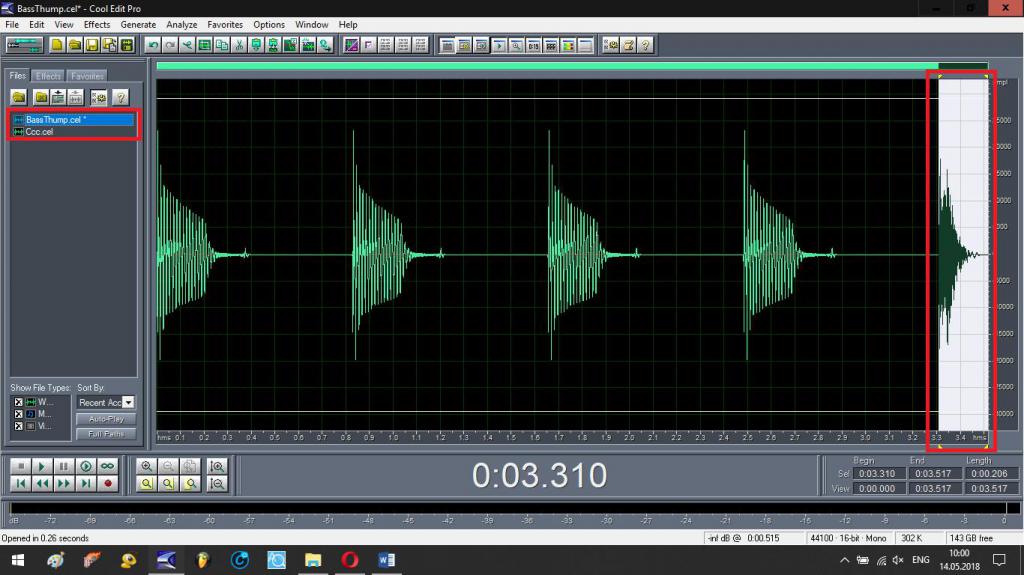Toggle the Full Paths button
The width and height of the screenshot is (1024, 575).
[x=106, y=434]
